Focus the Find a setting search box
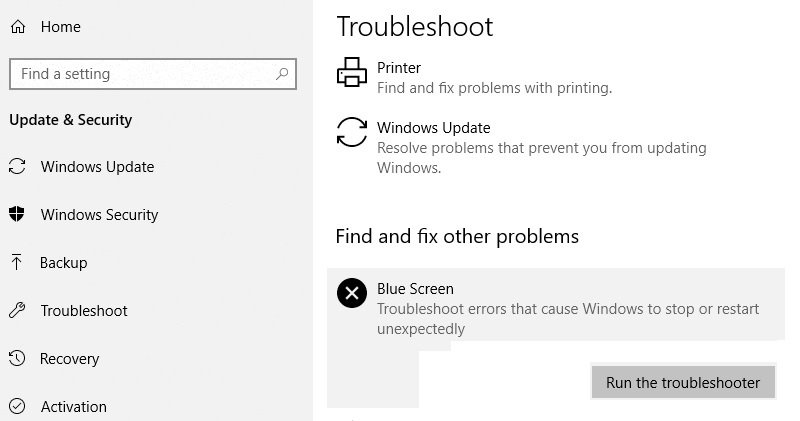Viewport: 800px width, 421px height. coord(153,74)
